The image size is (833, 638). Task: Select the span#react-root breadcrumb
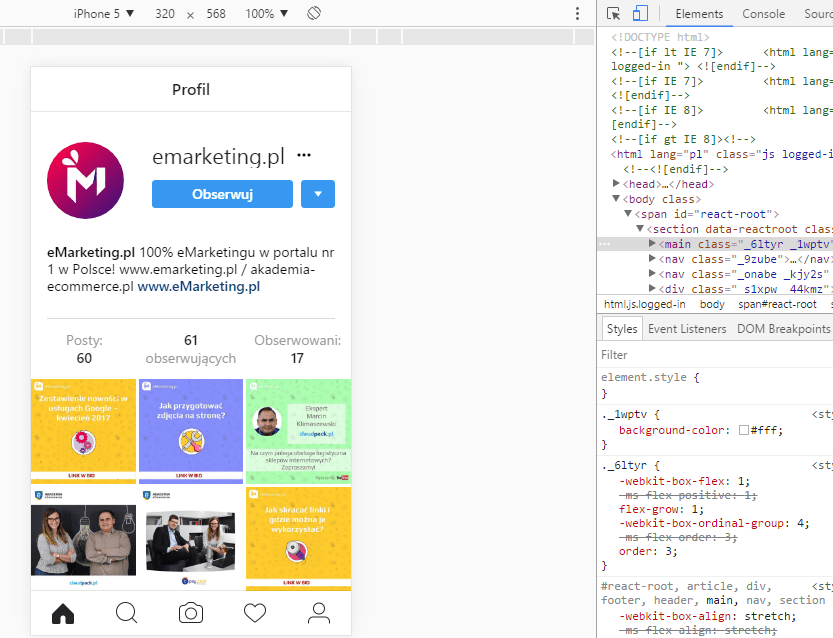pos(777,304)
